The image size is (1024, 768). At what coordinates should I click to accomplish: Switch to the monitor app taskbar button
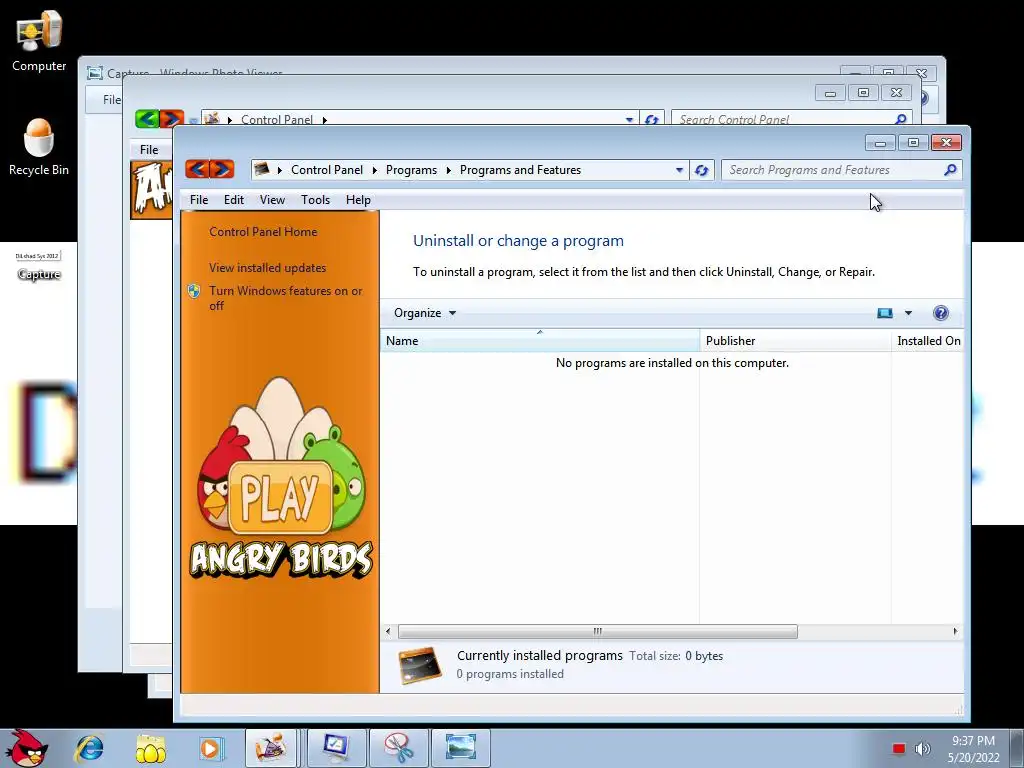(x=336, y=748)
